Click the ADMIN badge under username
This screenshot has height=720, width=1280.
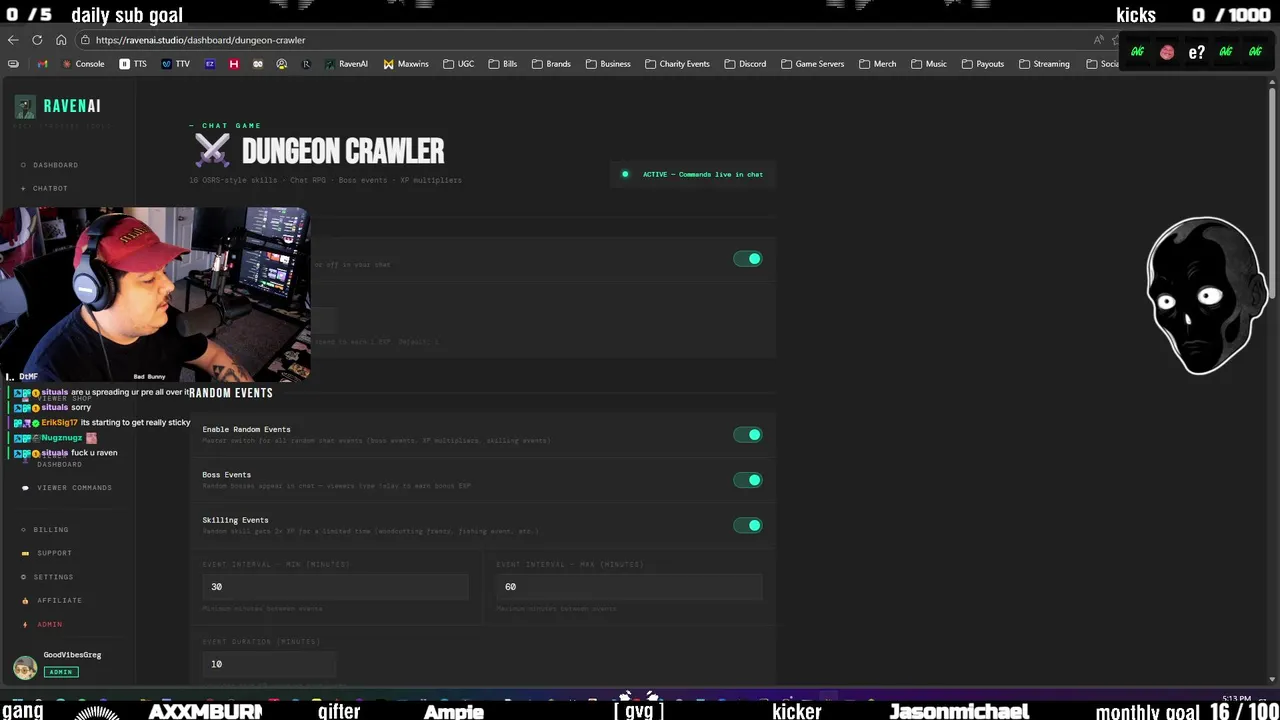point(61,672)
